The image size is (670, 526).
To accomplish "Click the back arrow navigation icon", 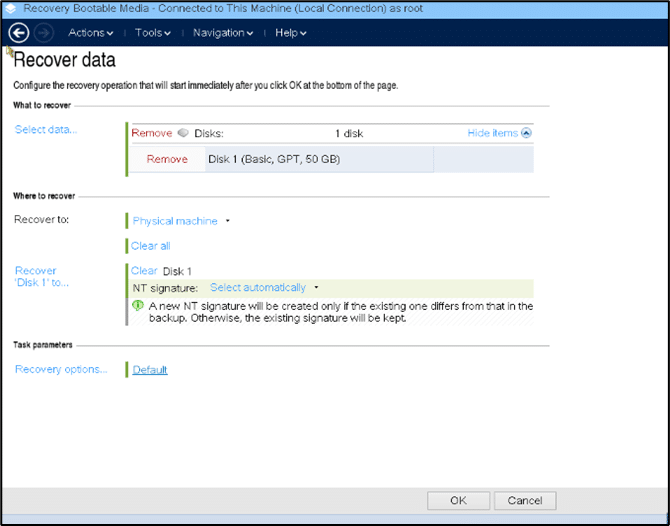I will point(19,33).
